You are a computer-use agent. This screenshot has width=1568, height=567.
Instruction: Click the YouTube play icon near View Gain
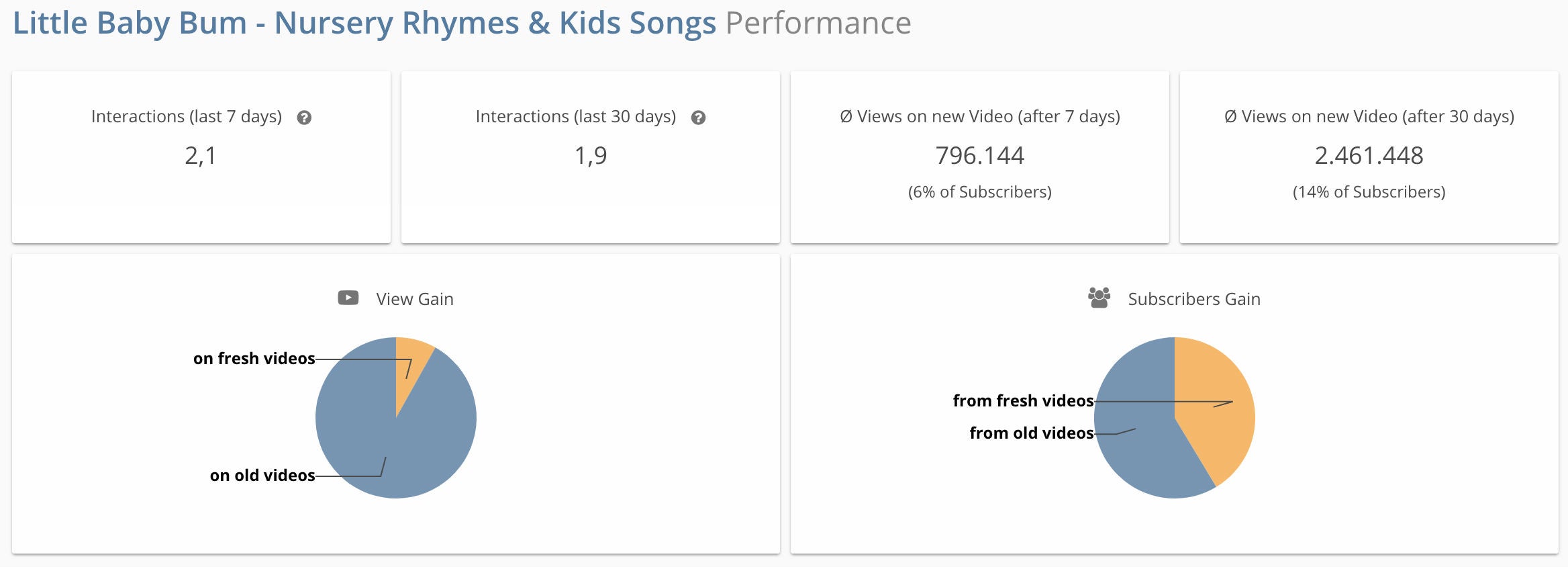tap(348, 298)
